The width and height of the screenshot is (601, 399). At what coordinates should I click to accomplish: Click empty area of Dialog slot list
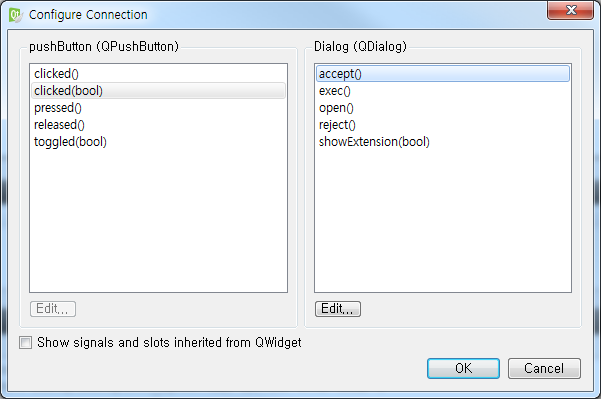443,222
